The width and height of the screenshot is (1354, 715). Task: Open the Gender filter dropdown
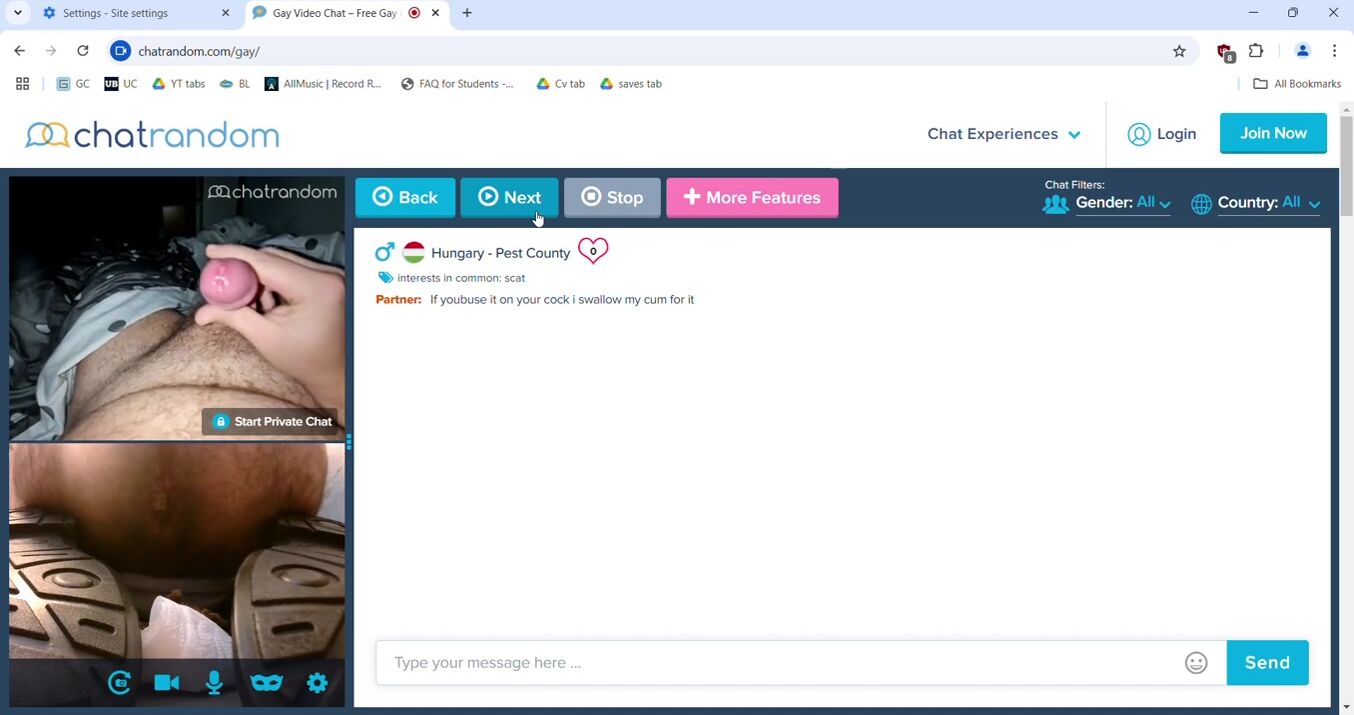point(1122,203)
